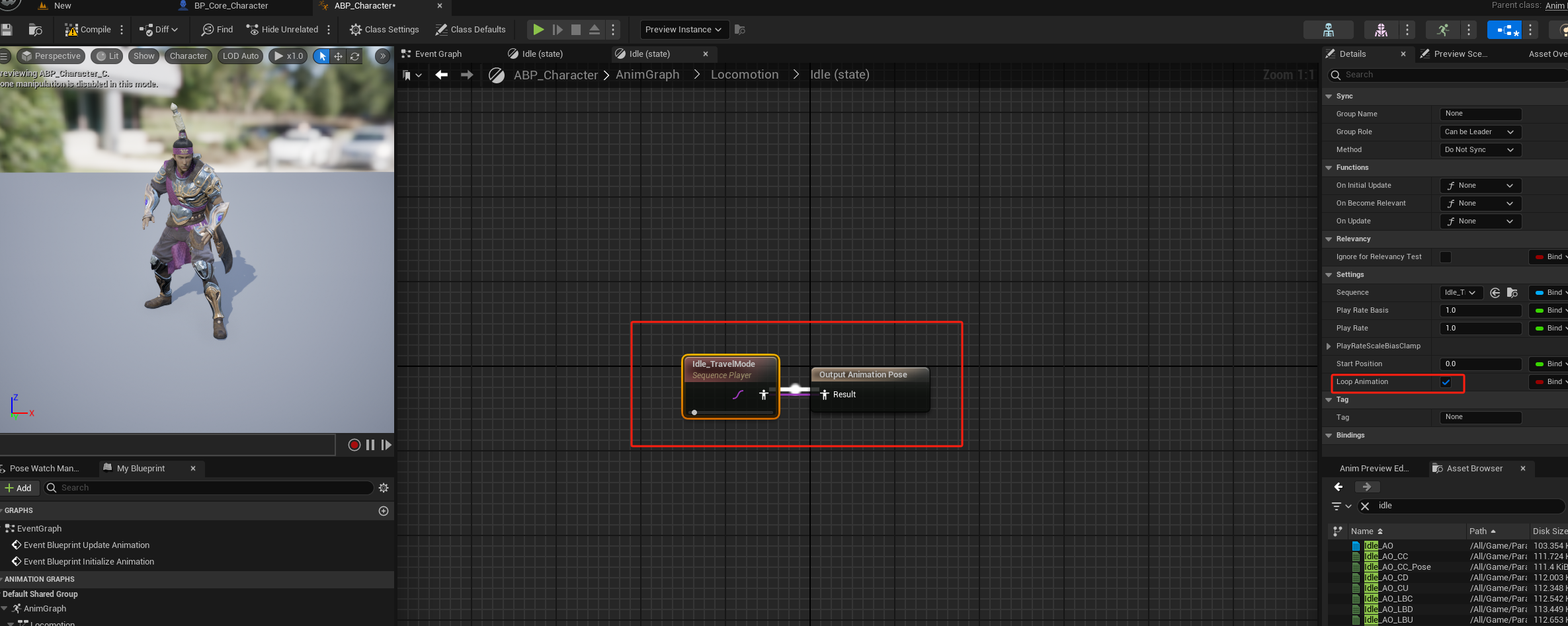The width and height of the screenshot is (1568, 626).
Task: Open the On Initial Update function dropdown
Action: tap(1481, 186)
